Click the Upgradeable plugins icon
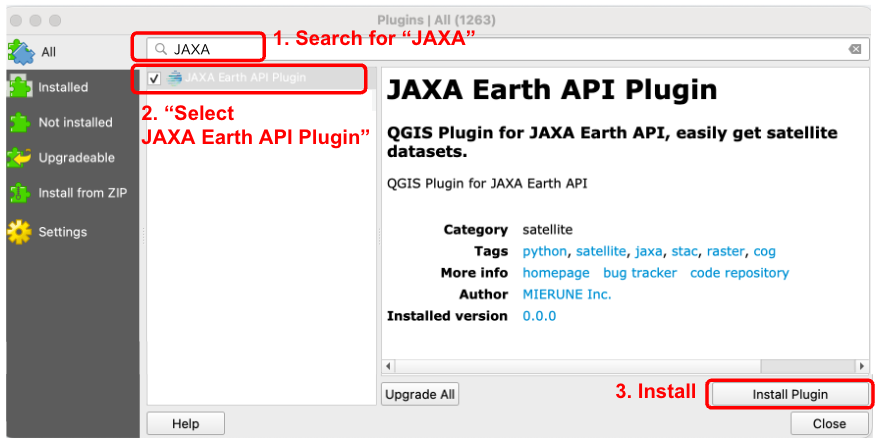Image resolution: width=889 pixels, height=448 pixels. click(20, 158)
